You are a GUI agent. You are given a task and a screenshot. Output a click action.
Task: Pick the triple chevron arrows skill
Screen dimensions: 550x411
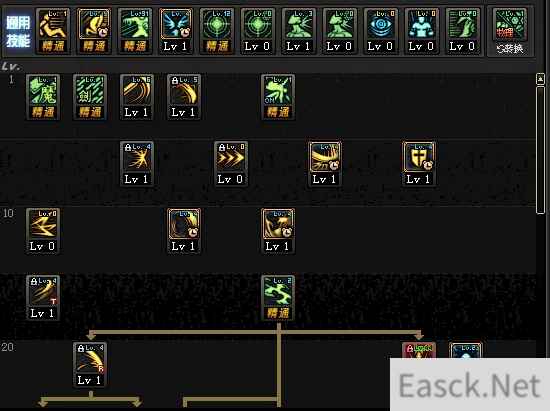231,164
